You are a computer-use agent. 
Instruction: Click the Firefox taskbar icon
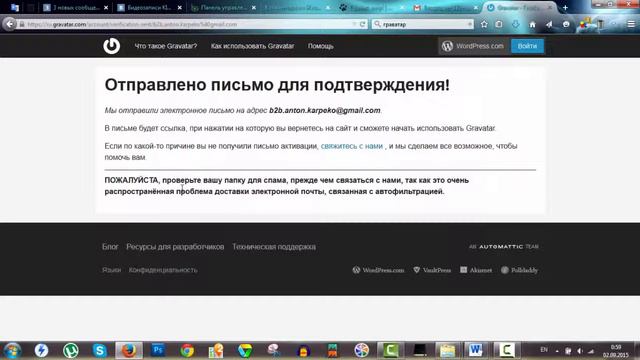pyautogui.click(x=129, y=350)
